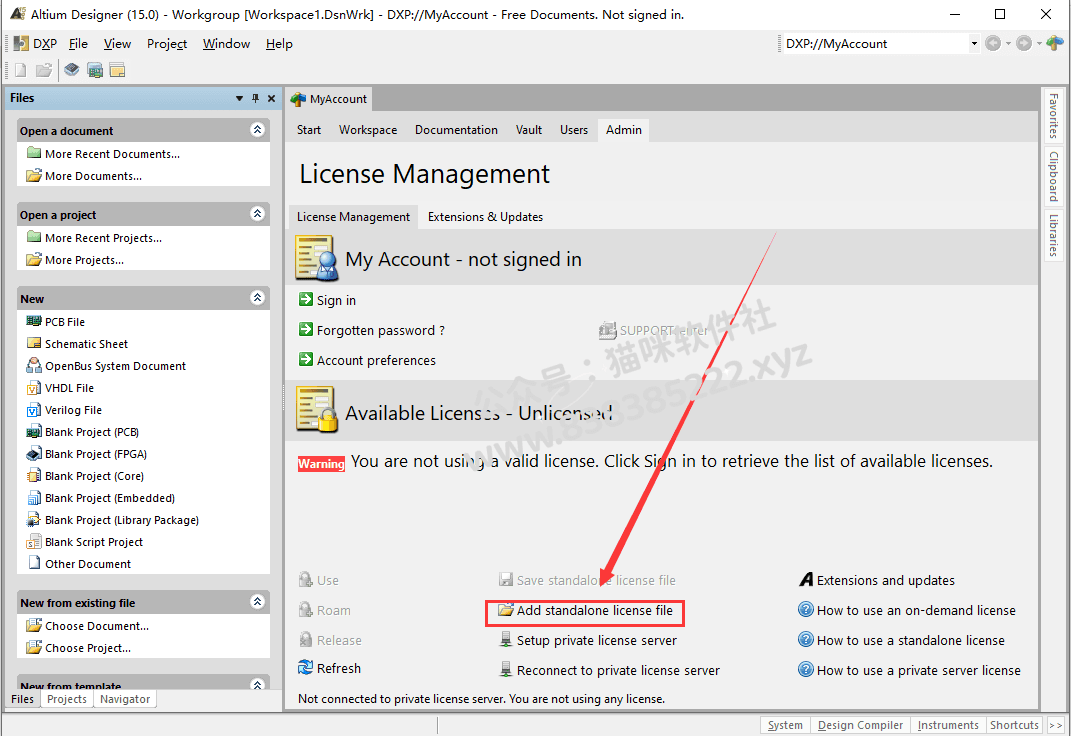Open the Window menu
Screen dimensions: 1071x736
click(226, 44)
